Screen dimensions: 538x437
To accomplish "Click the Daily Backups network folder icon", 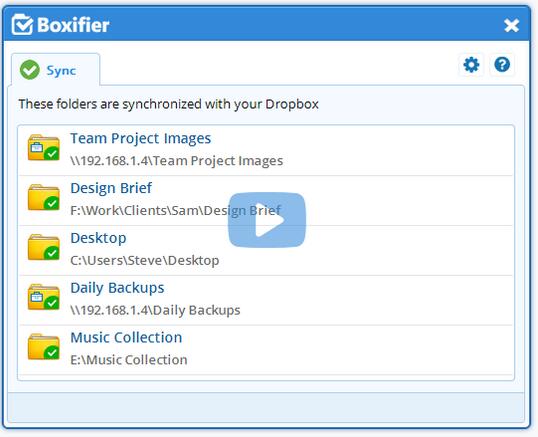I will (x=44, y=297).
